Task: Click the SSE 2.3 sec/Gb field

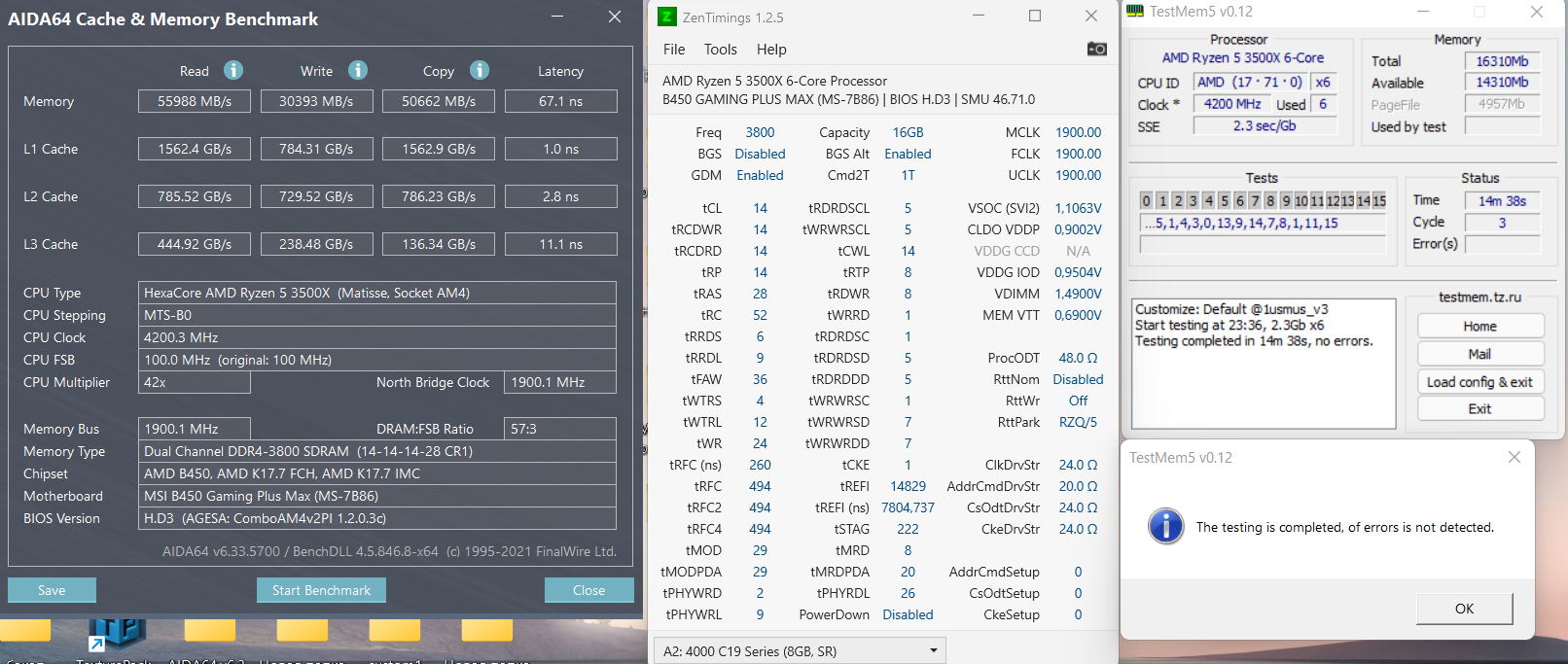Action: (1265, 125)
